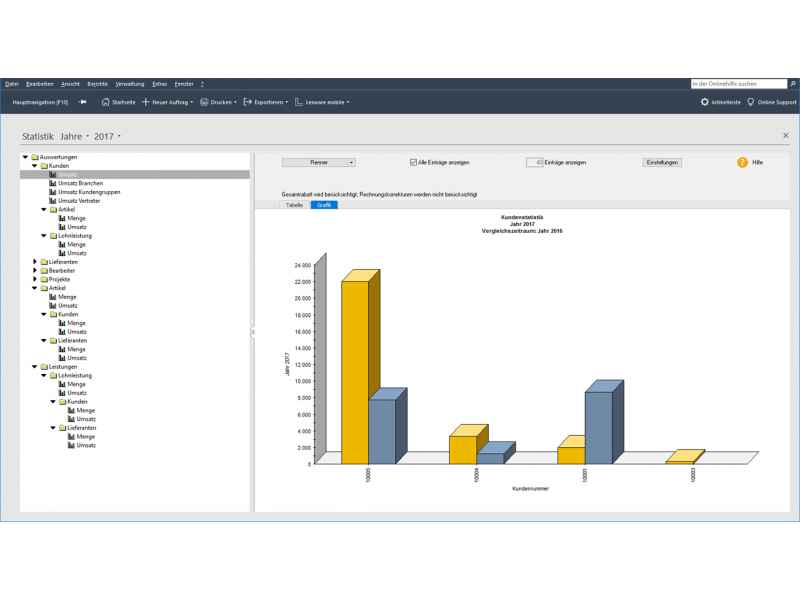Image resolution: width=800 pixels, height=600 pixels.
Task: Open the Renner dropdown
Action: [x=319, y=162]
